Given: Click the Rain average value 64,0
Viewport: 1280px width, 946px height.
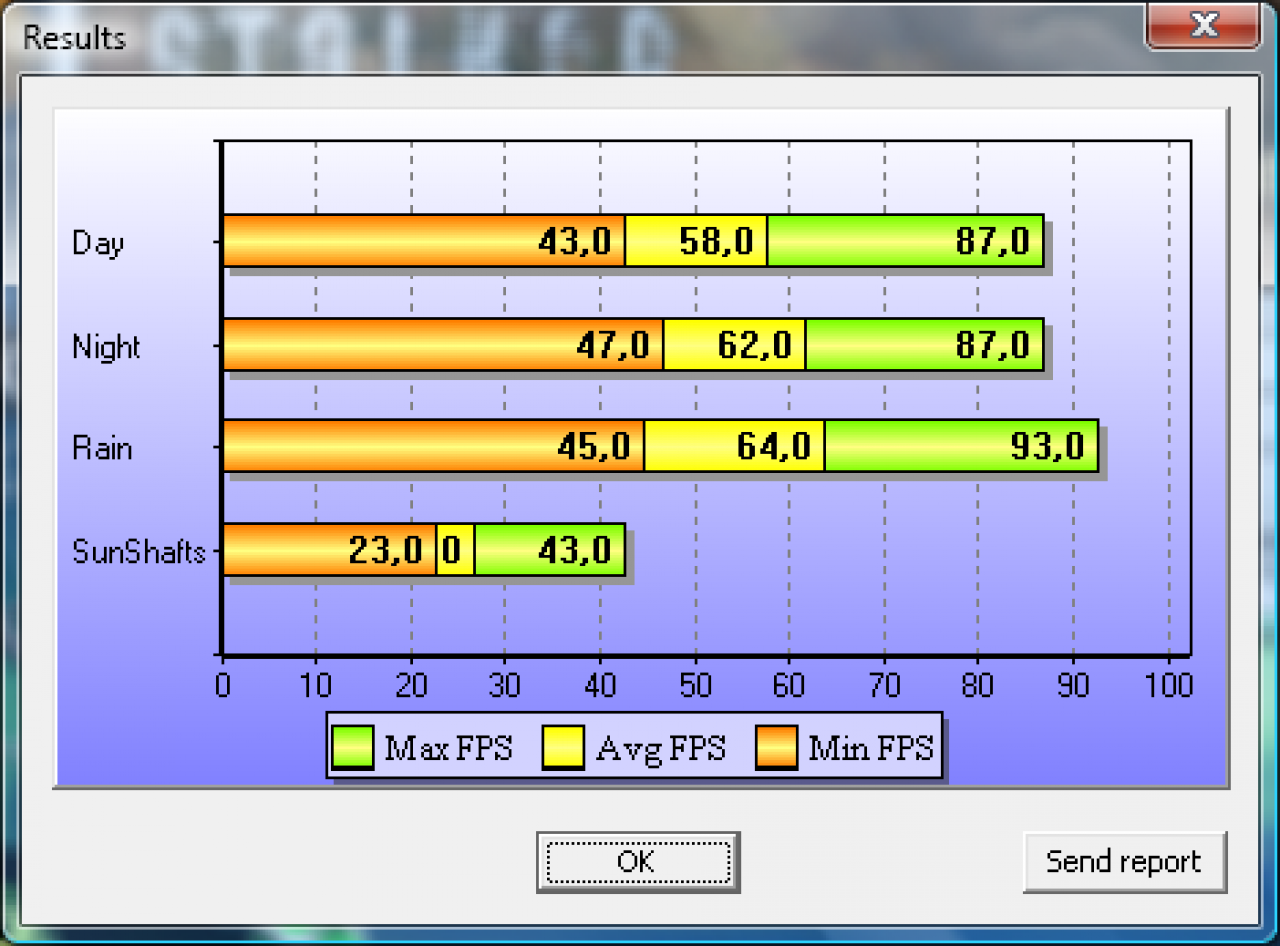Looking at the screenshot, I should (x=774, y=446).
